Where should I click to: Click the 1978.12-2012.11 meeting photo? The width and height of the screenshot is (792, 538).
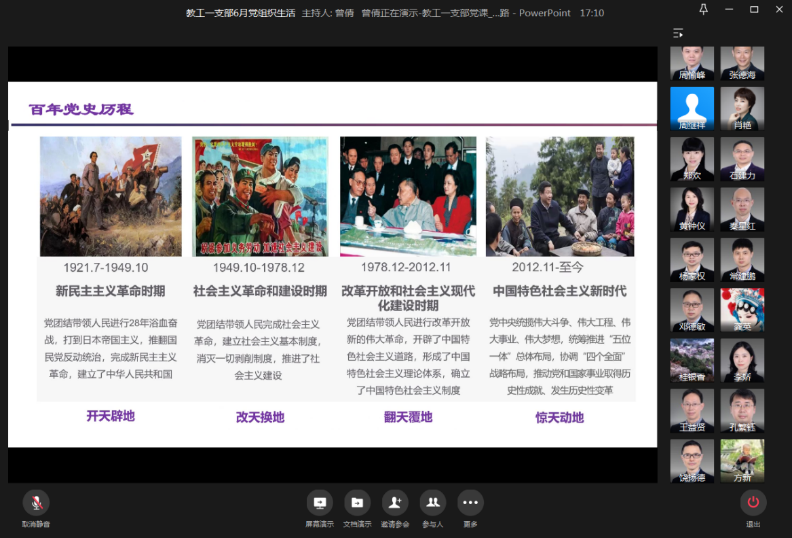[x=408, y=196]
